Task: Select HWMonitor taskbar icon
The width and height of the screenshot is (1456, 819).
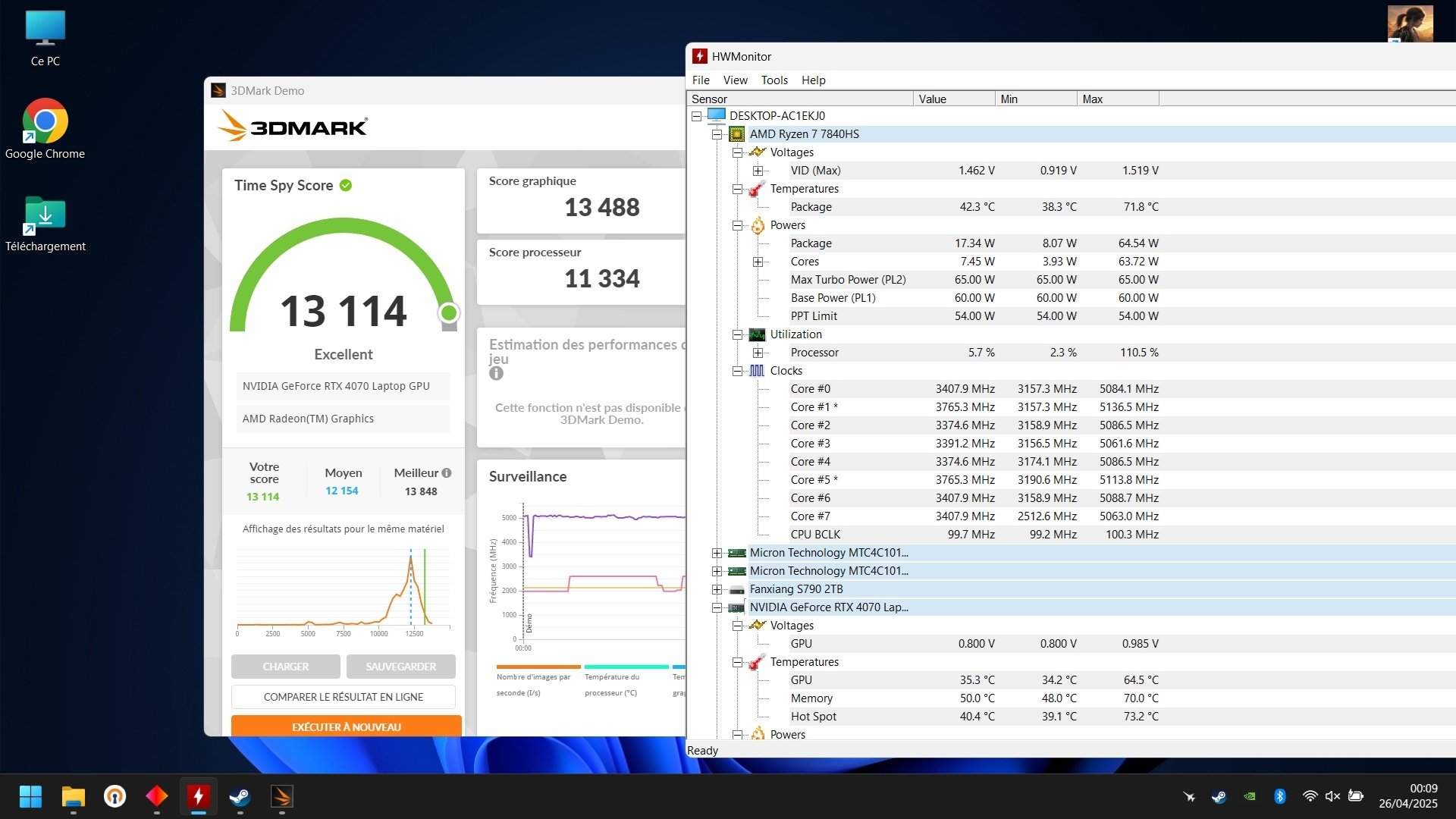Action: point(199,796)
